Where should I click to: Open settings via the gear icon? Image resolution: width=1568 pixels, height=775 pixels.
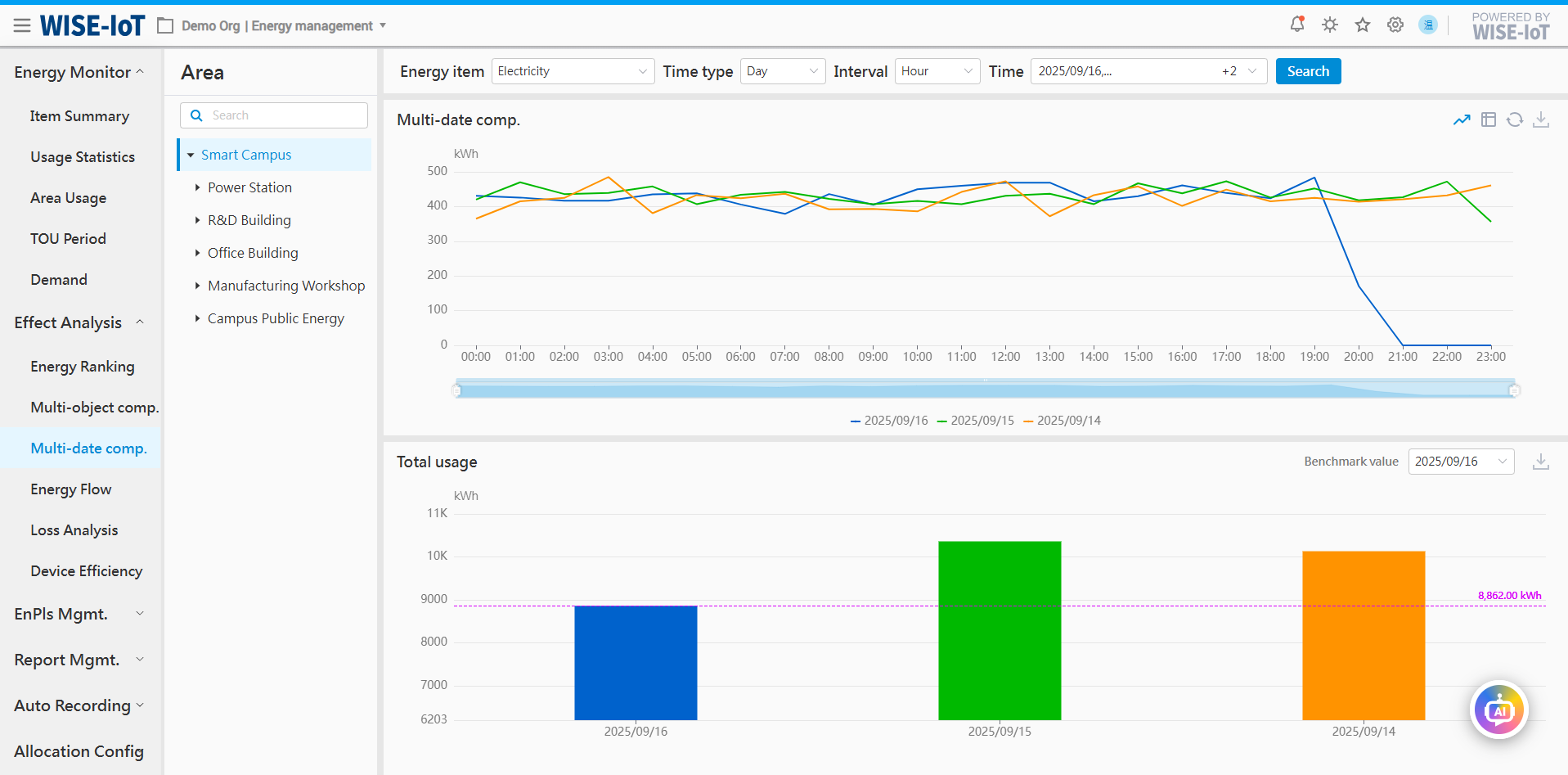coord(1395,25)
